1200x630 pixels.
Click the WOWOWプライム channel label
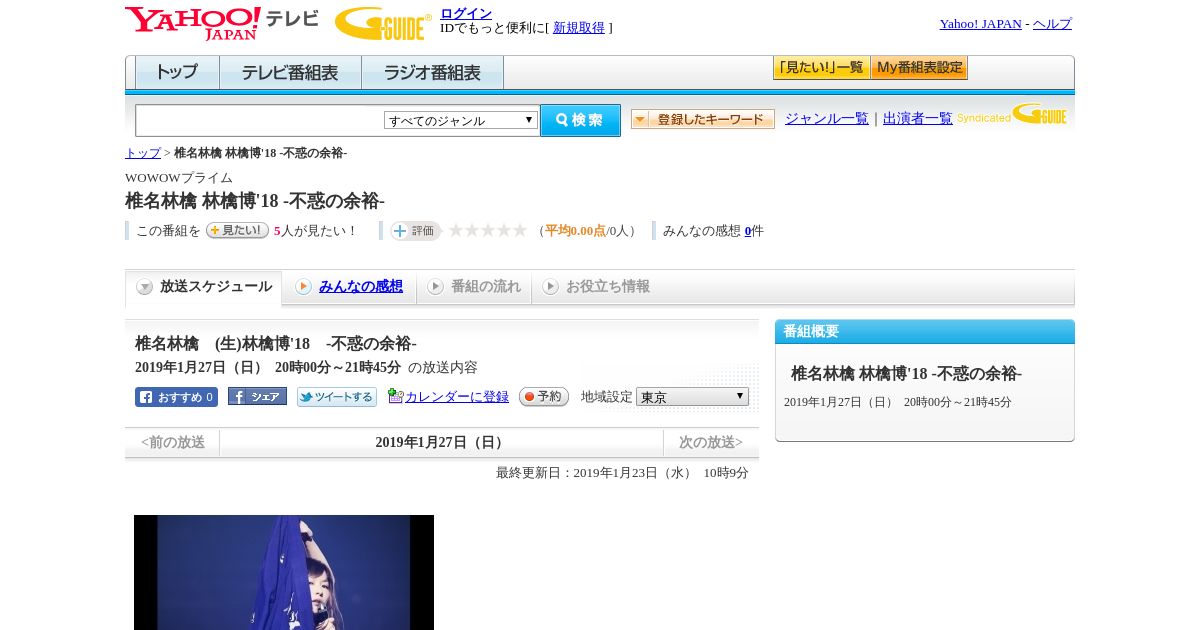point(179,178)
